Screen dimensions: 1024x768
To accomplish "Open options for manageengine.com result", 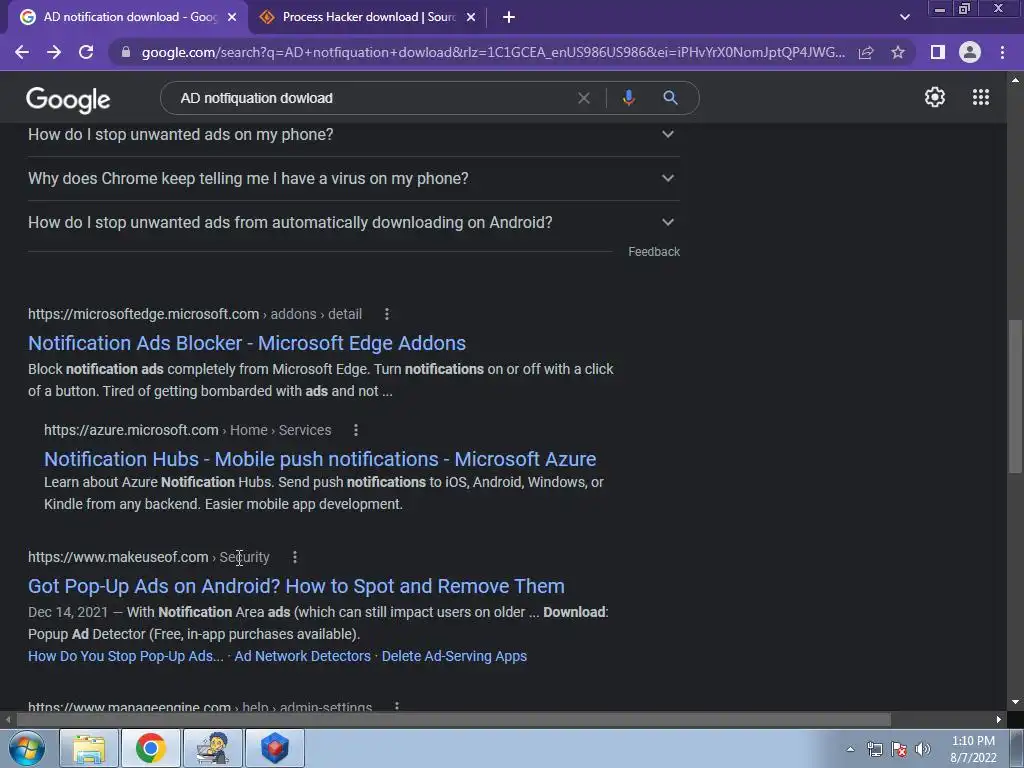I will point(396,707).
